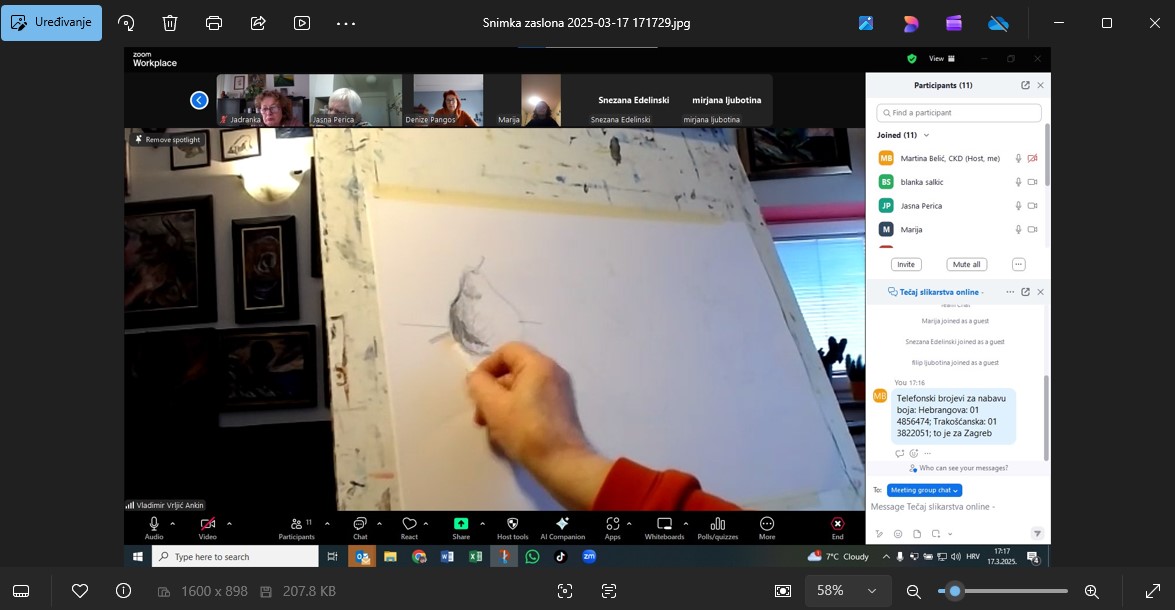Start slideshow with the play icon
This screenshot has width=1175, height=610.
click(302, 23)
